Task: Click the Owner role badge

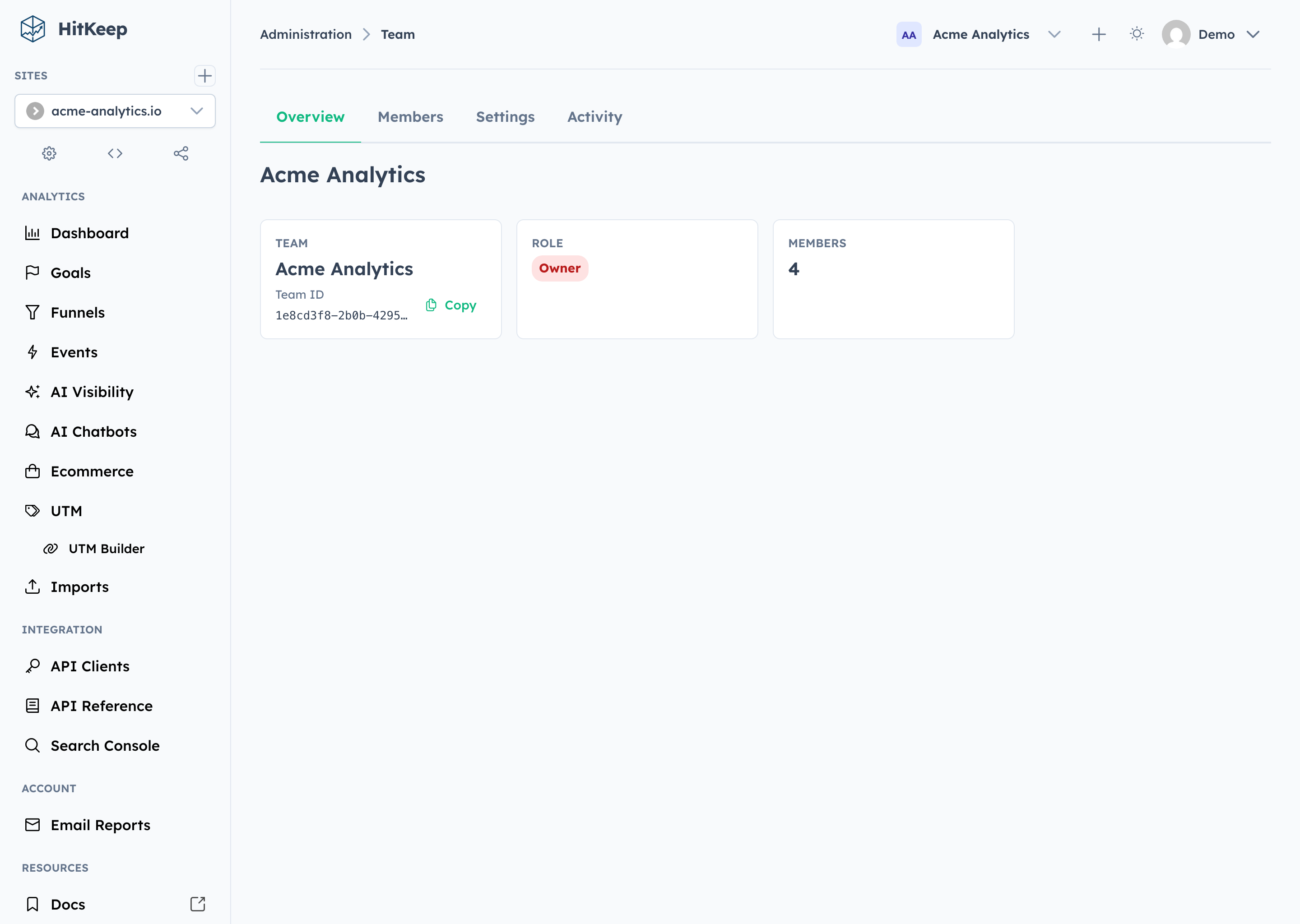Action: tap(560, 268)
